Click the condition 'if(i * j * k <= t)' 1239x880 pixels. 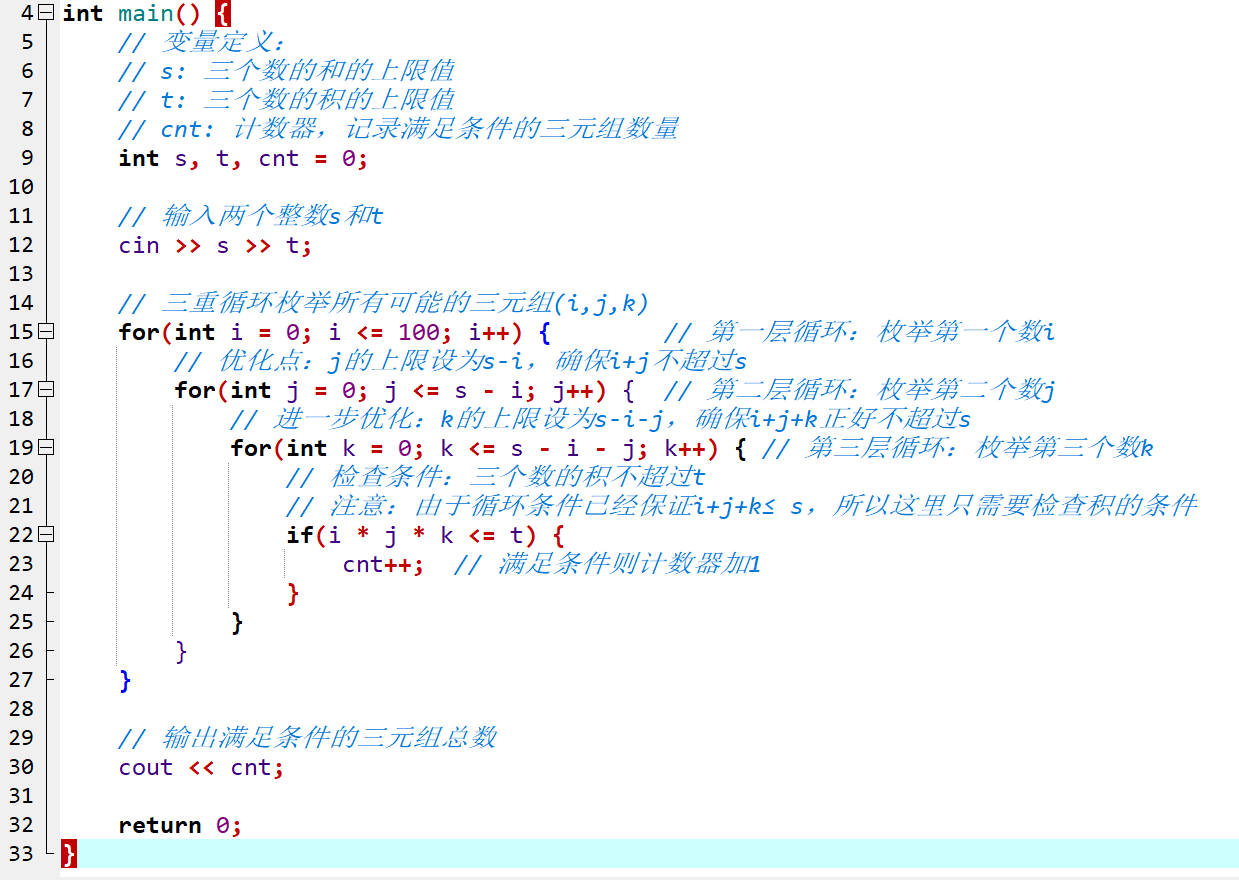pyautogui.click(x=411, y=536)
